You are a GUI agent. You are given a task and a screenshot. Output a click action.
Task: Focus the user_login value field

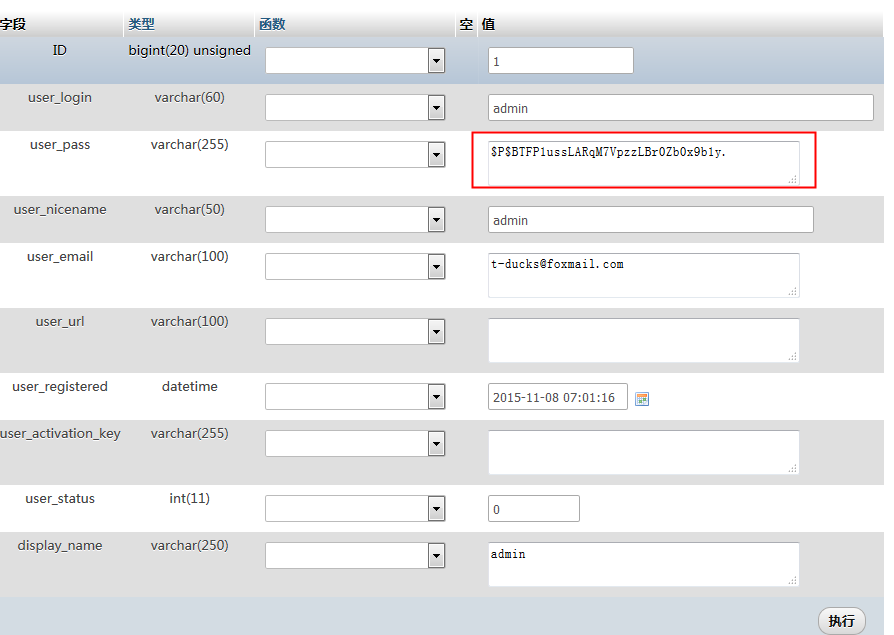pos(680,108)
